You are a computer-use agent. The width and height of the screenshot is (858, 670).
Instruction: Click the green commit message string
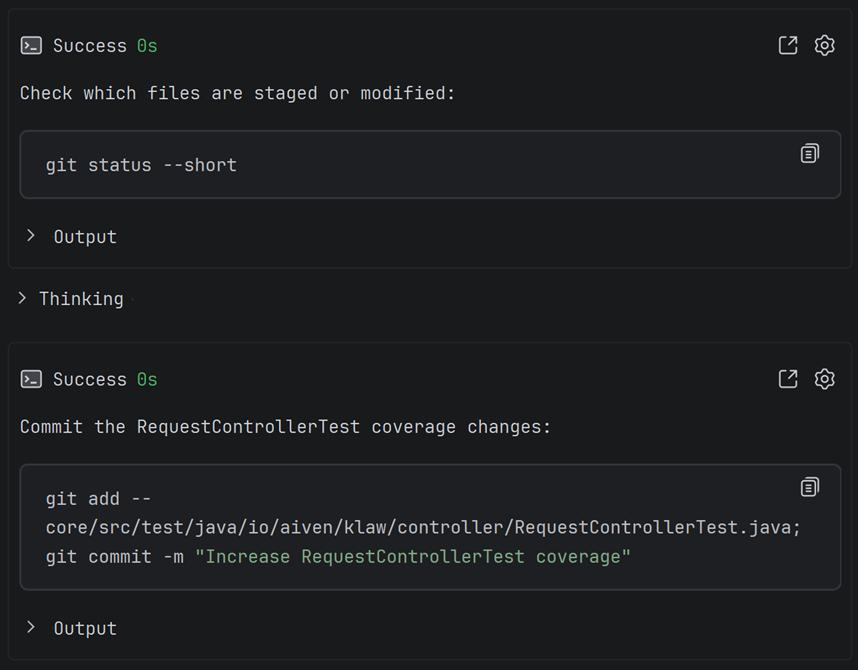pyautogui.click(x=413, y=556)
